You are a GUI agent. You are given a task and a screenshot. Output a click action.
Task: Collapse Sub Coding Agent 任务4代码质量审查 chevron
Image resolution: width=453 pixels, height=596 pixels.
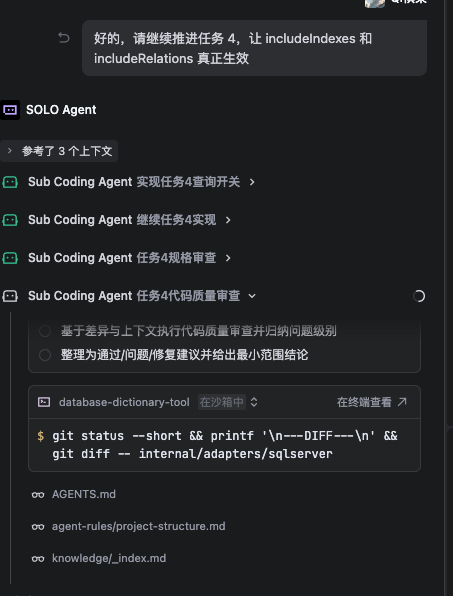click(x=252, y=296)
